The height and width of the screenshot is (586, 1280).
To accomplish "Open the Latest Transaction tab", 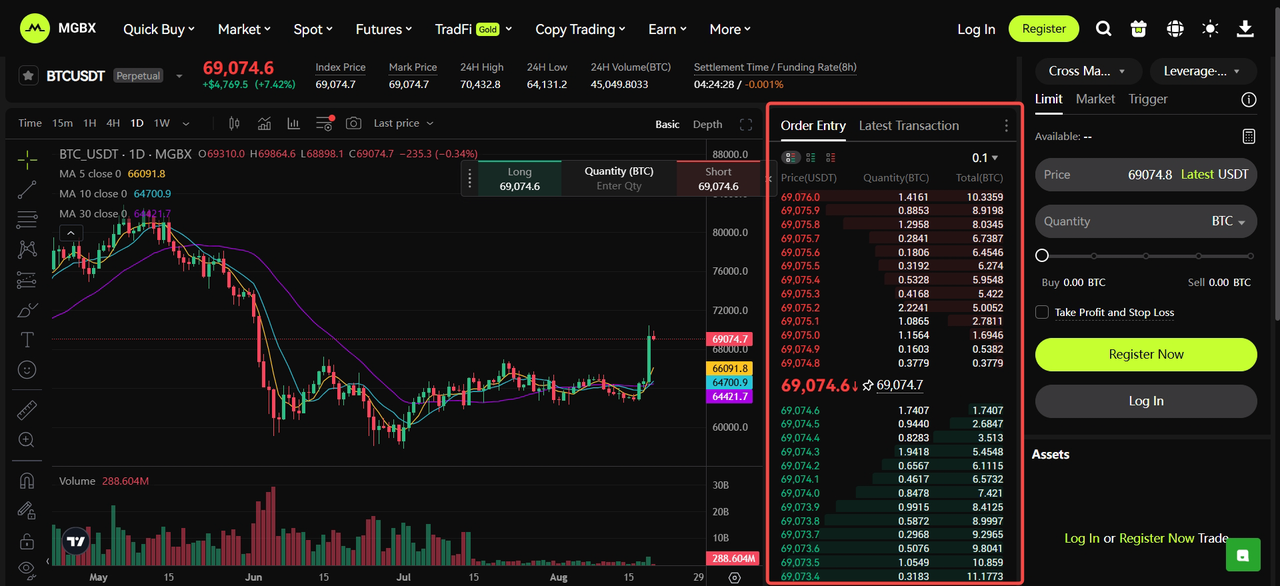I will pyautogui.click(x=909, y=125).
